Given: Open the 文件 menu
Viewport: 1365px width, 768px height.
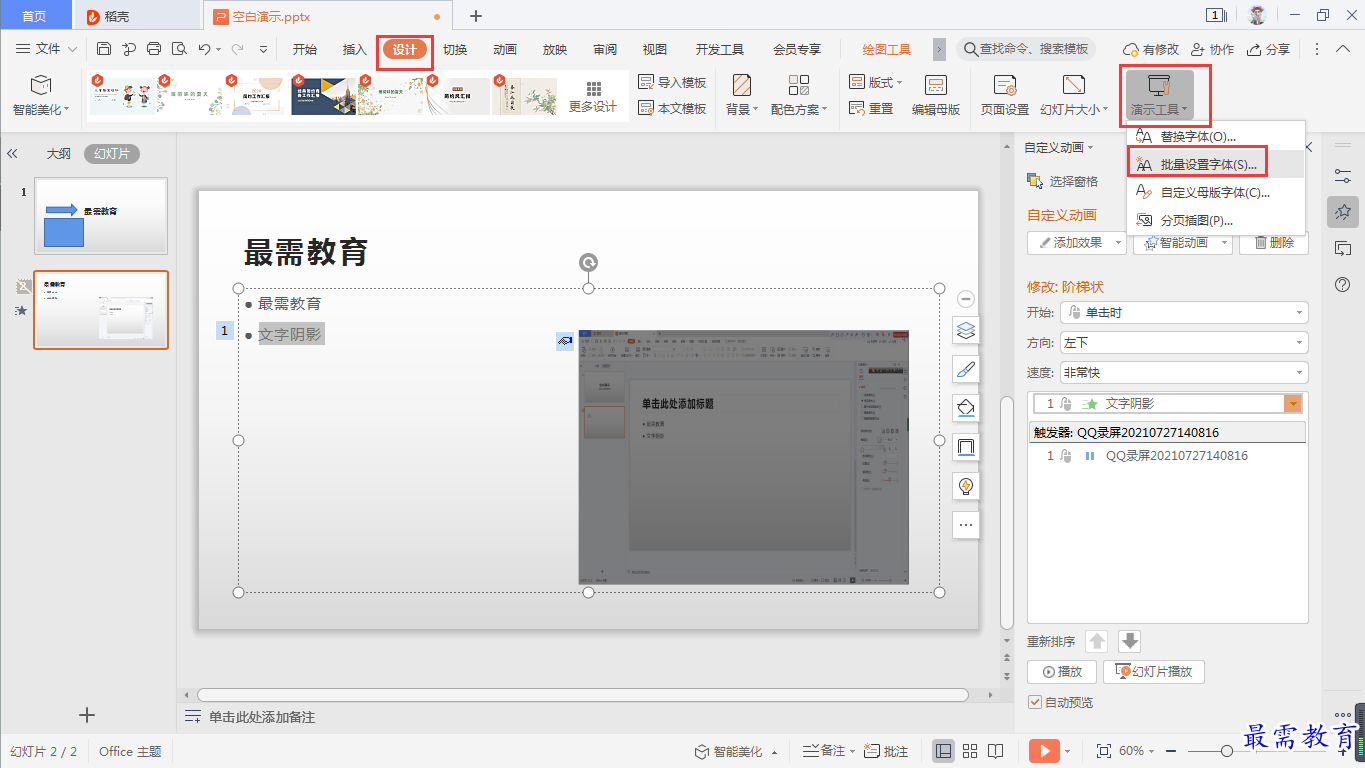Looking at the screenshot, I should [46, 49].
